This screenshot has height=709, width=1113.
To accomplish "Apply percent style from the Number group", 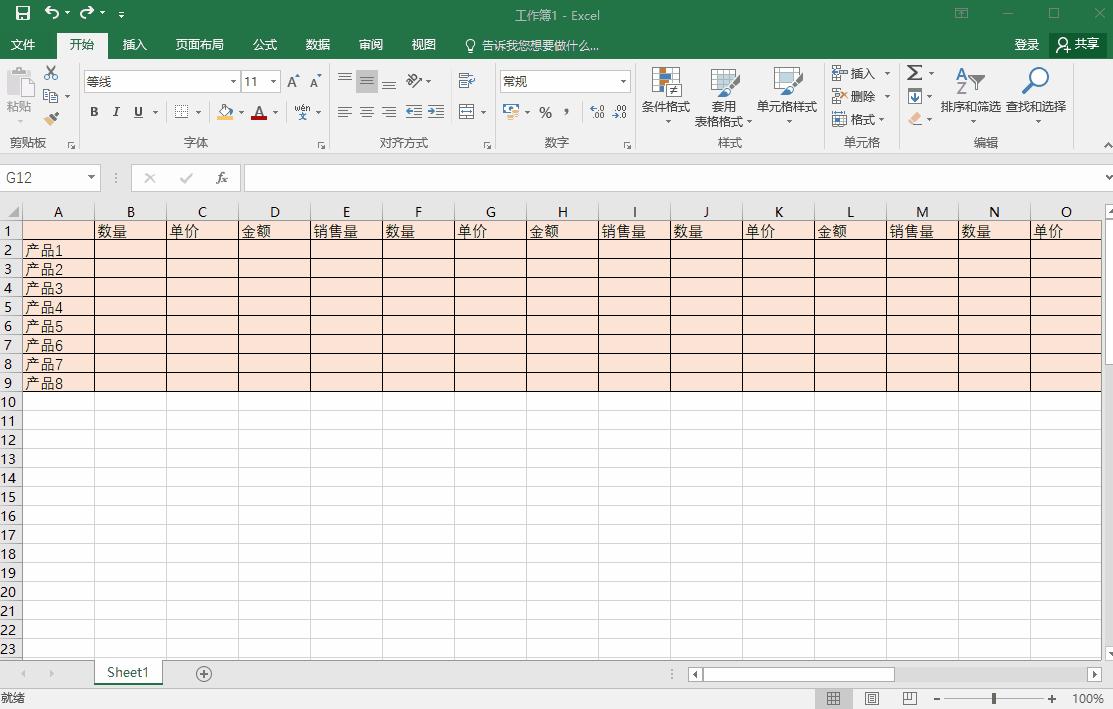I will pyautogui.click(x=546, y=113).
